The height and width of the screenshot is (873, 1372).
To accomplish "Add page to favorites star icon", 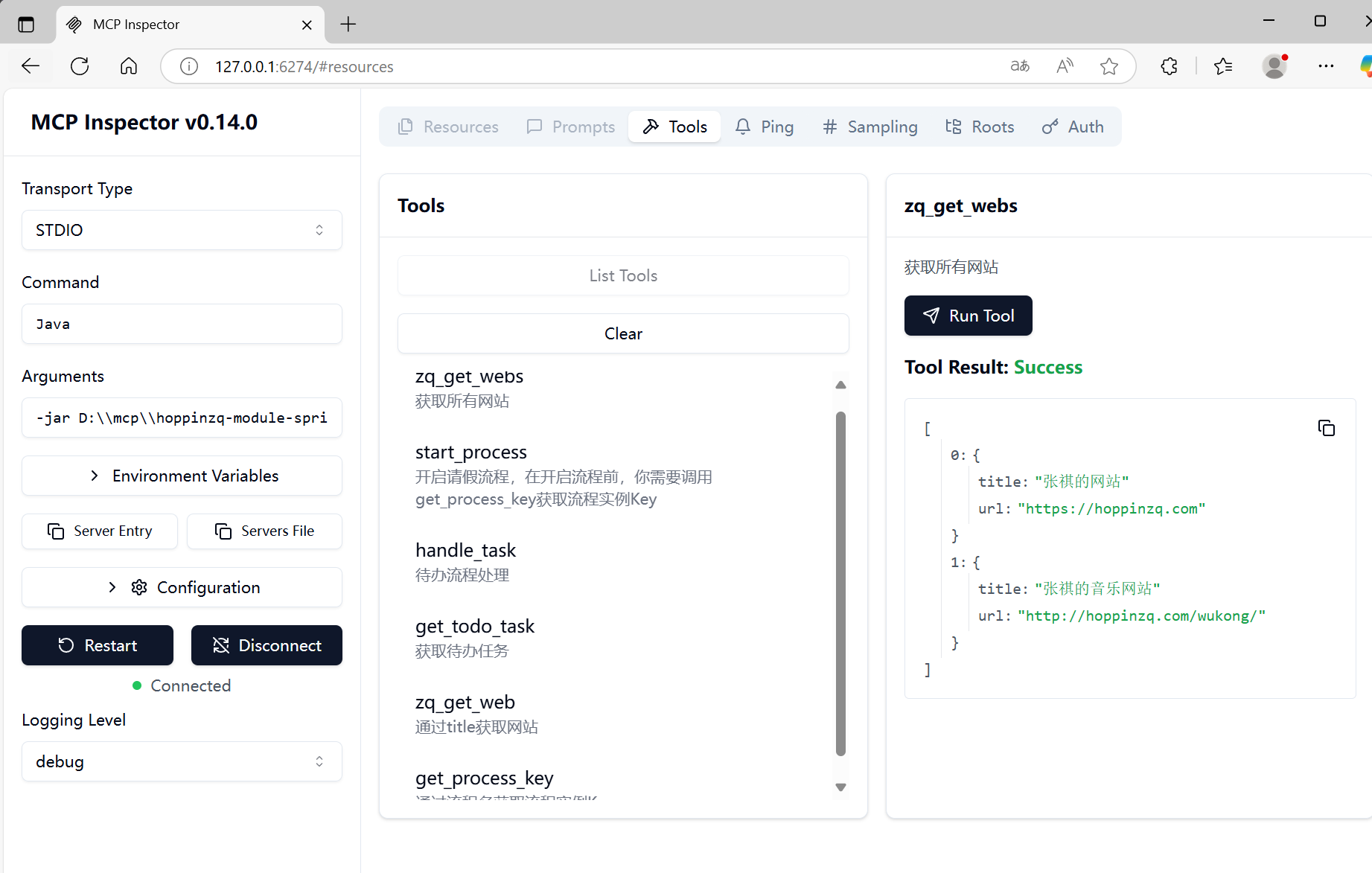I will 1108,66.
